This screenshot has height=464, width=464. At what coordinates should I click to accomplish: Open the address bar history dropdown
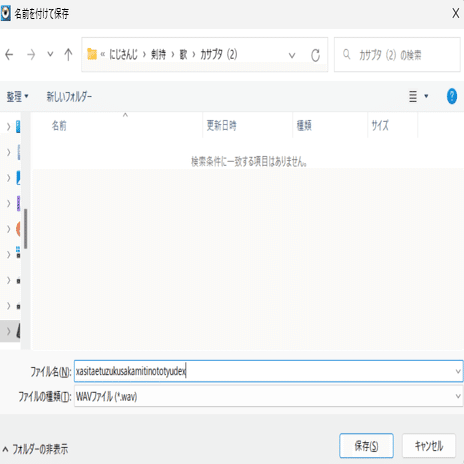click(292, 55)
